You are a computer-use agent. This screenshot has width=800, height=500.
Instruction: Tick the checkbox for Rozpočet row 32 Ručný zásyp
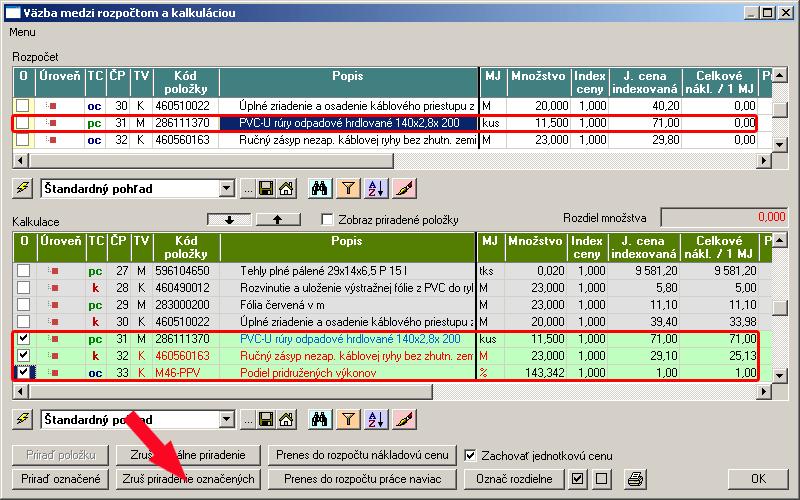click(22, 139)
